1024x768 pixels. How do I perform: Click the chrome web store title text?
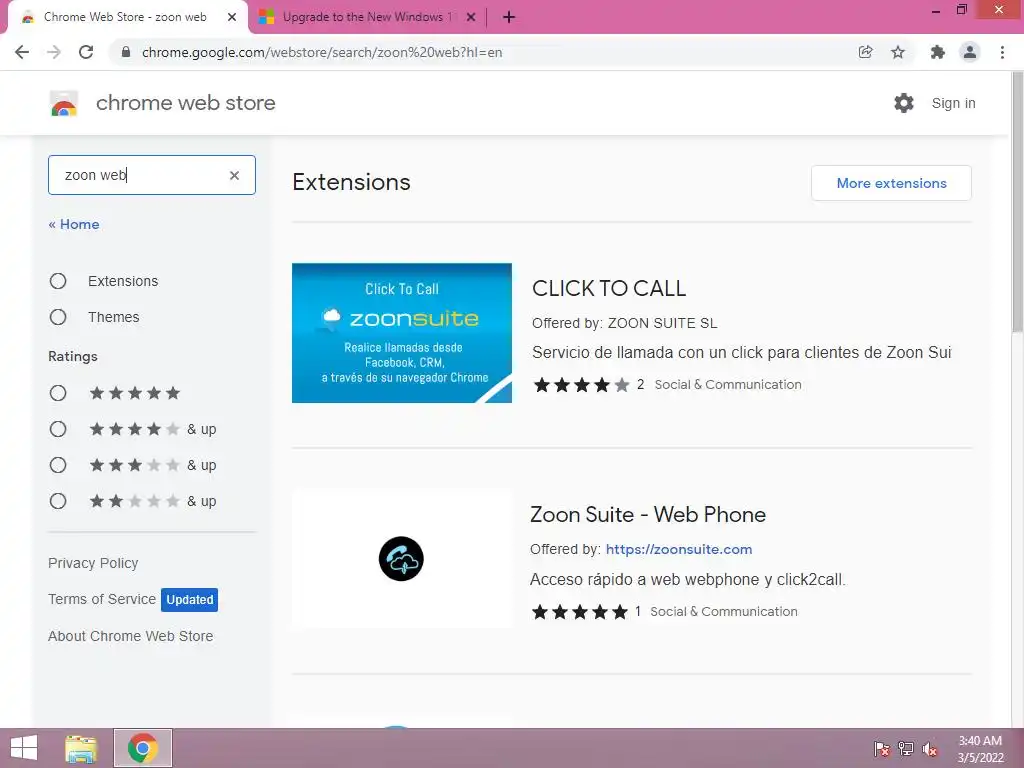(185, 103)
